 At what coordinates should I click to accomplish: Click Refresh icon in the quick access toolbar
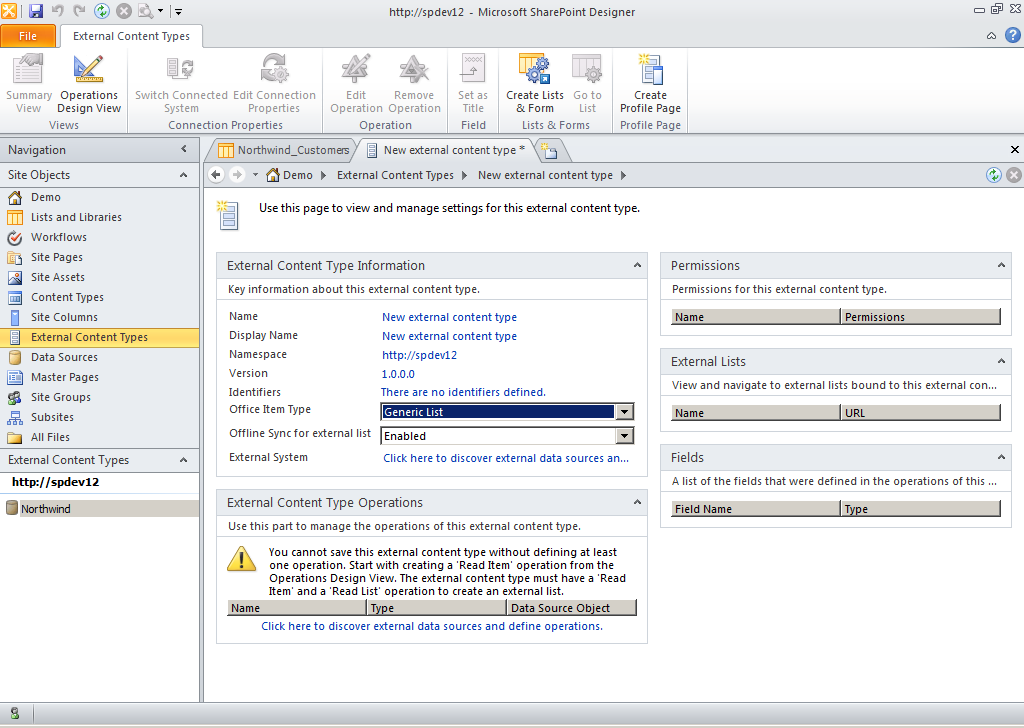pos(102,11)
